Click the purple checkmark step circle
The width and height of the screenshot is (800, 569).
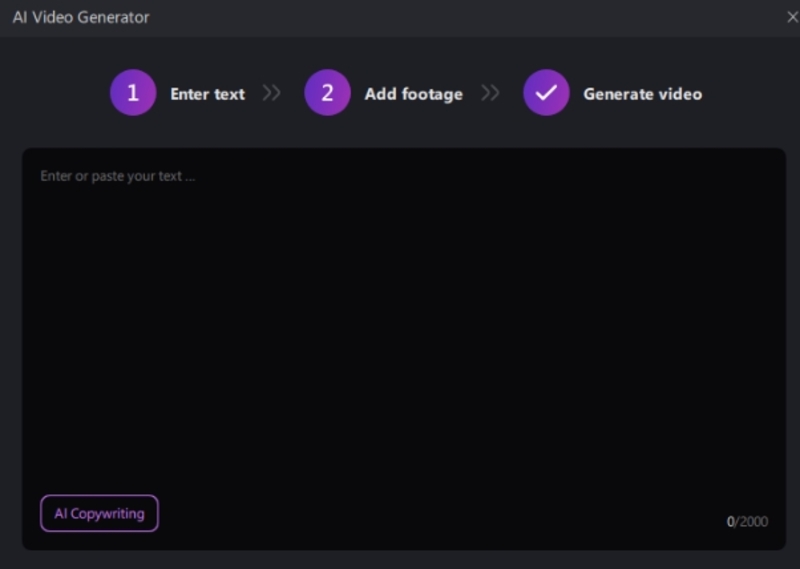click(546, 93)
